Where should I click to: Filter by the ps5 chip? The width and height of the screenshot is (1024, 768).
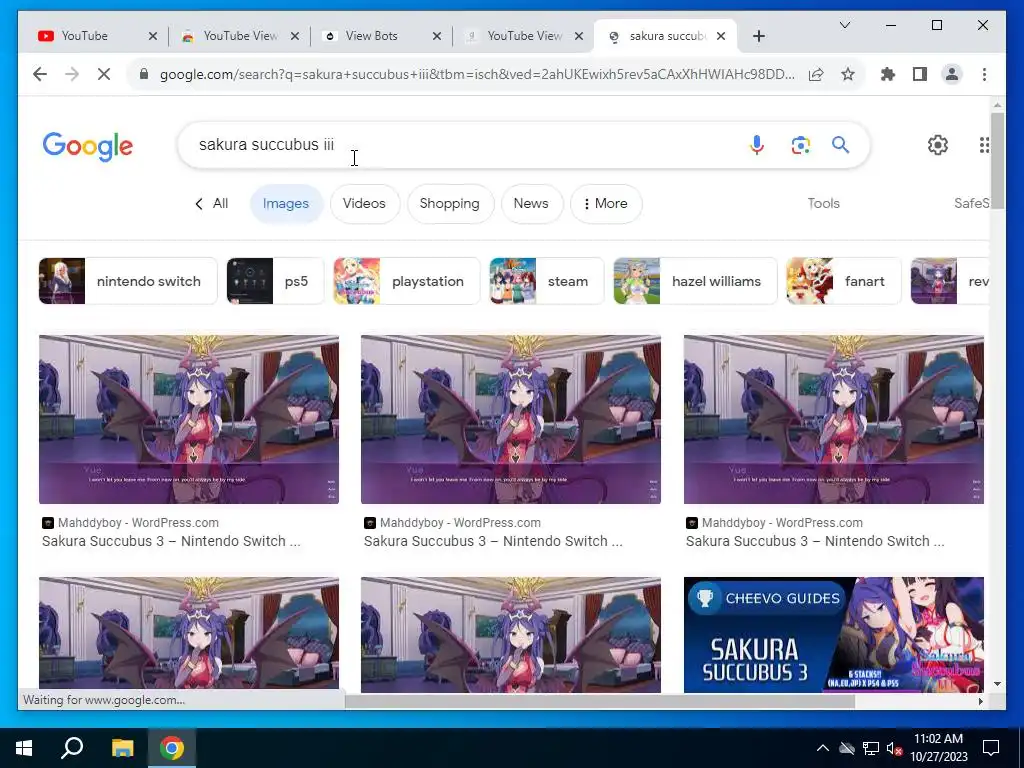coord(275,281)
